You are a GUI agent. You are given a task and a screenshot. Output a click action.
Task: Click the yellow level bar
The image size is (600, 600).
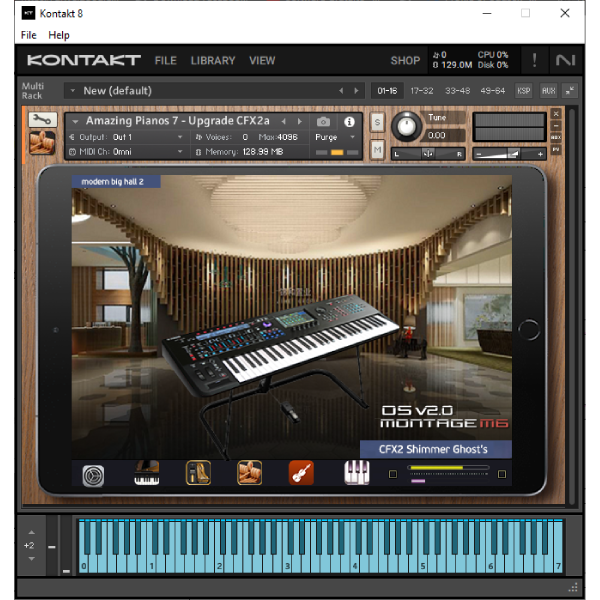[448, 468]
